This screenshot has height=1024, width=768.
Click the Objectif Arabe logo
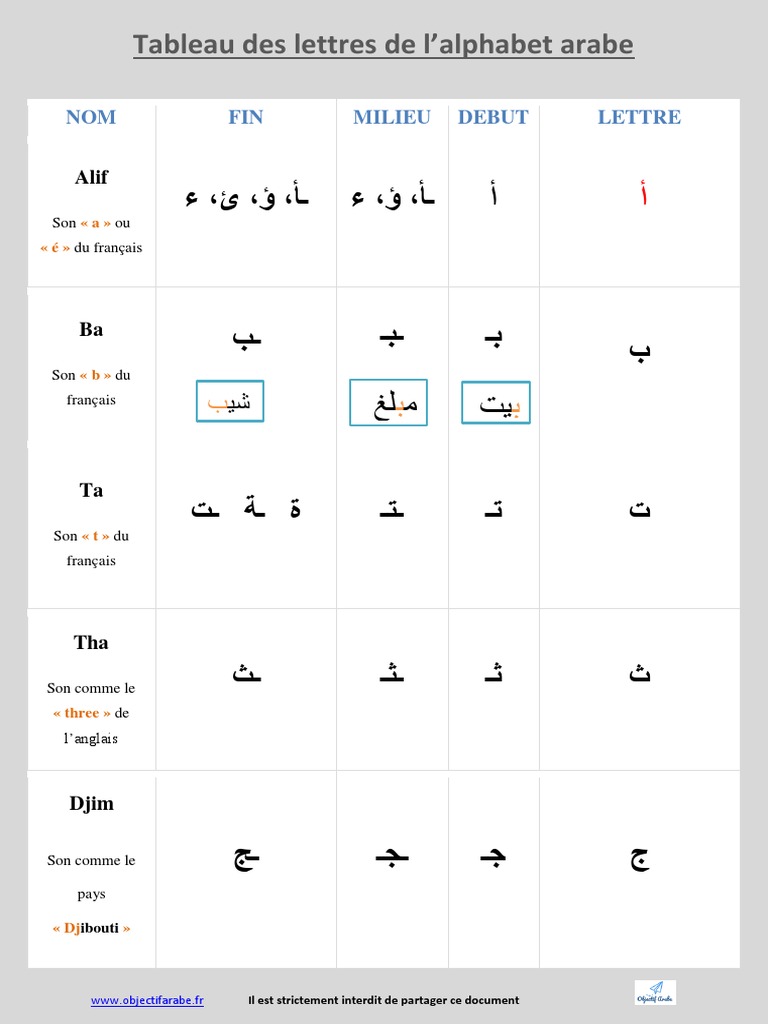[x=655, y=993]
